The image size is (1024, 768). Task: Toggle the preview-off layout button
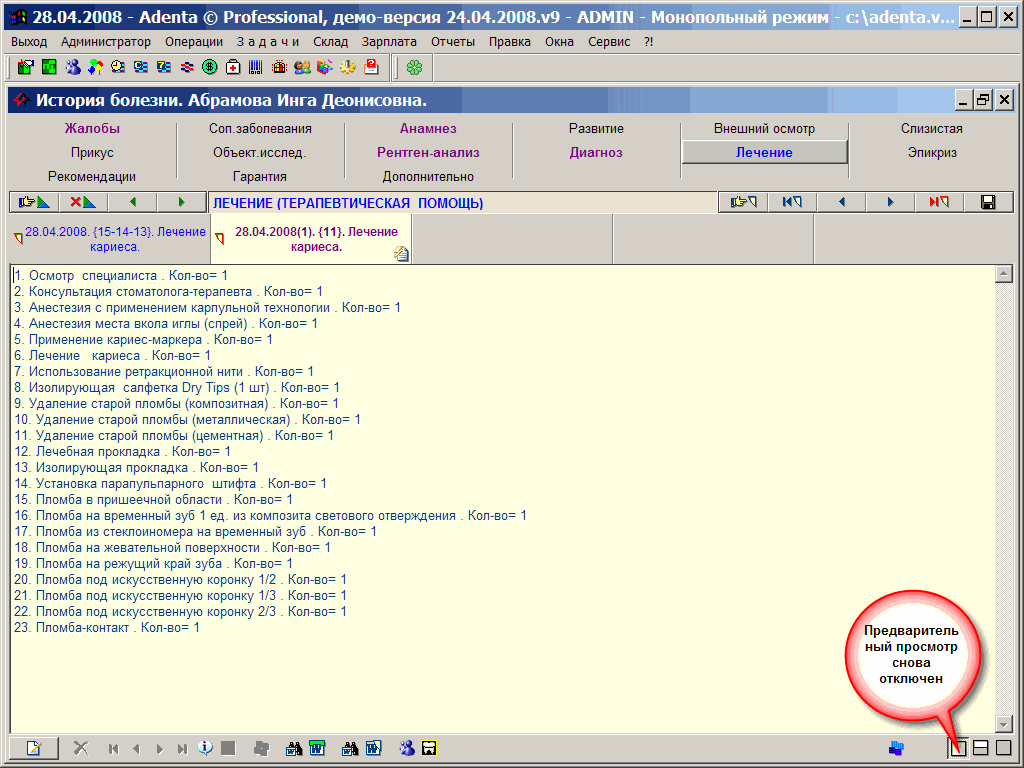tap(958, 747)
